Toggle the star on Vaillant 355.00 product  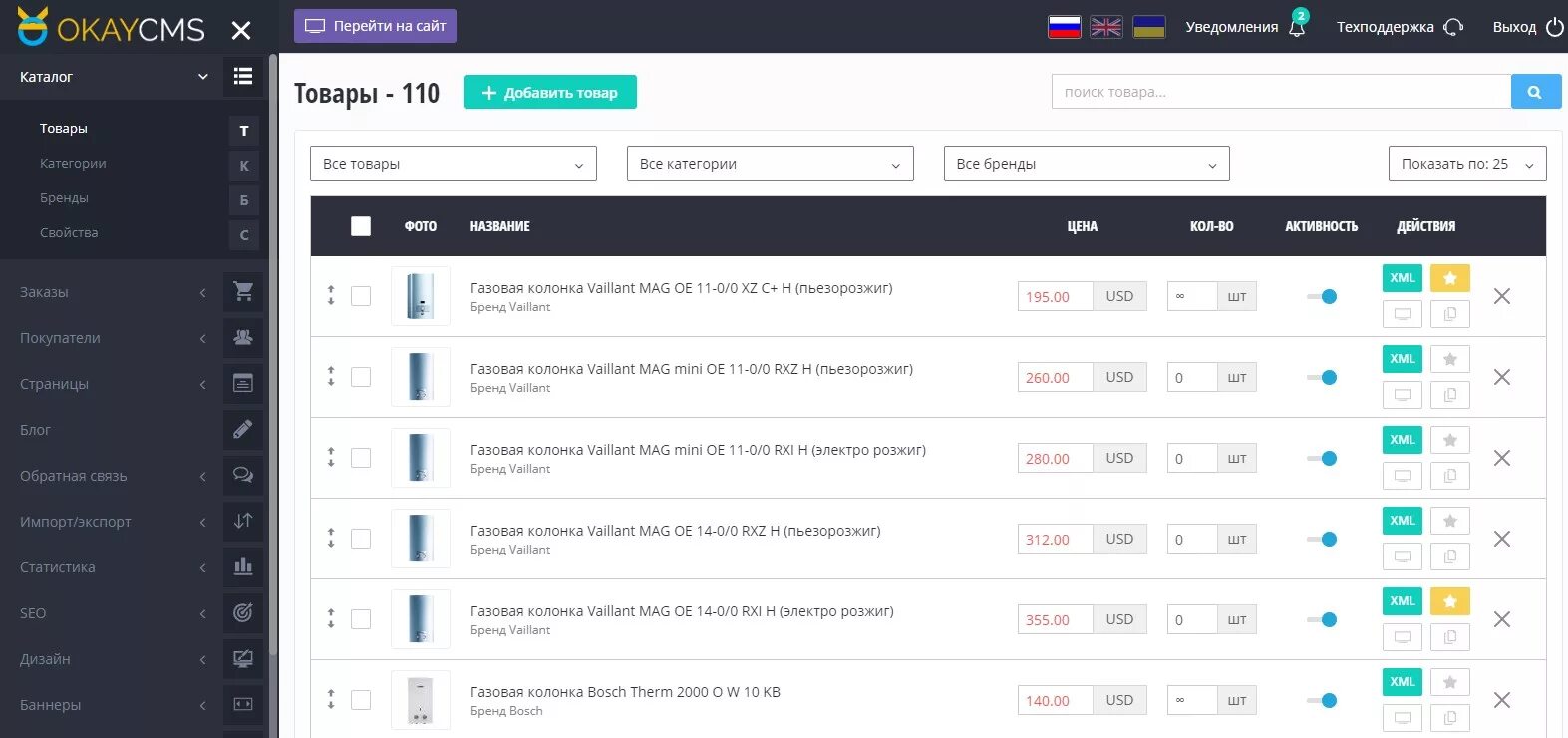pos(1450,601)
